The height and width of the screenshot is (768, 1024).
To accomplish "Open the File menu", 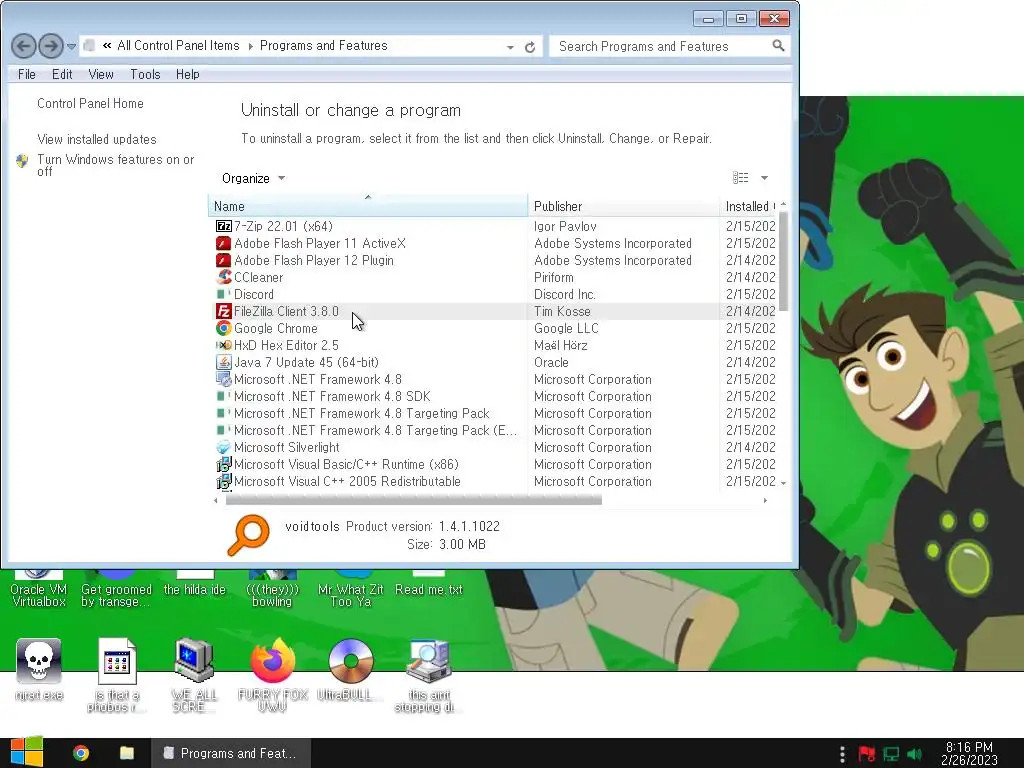I will click(27, 74).
